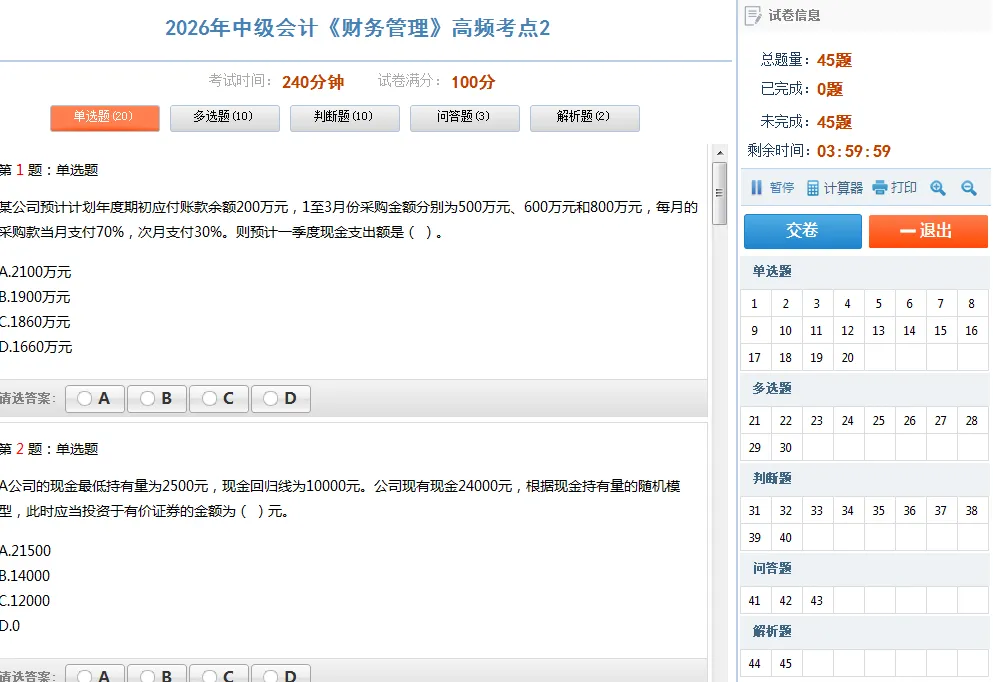The height and width of the screenshot is (682, 993).
Task: Choose option D for question 2
Action: click(x=281, y=675)
